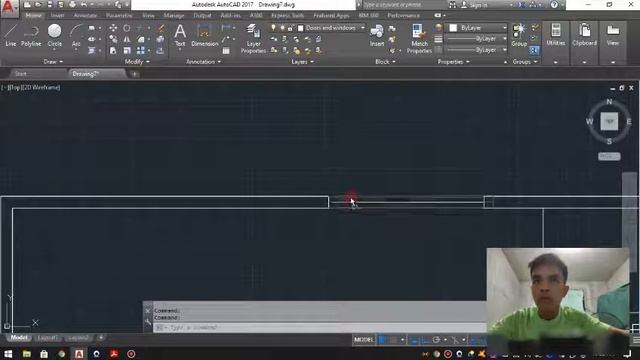
Task: Click Sign In in the title bar
Action: [479, 5]
